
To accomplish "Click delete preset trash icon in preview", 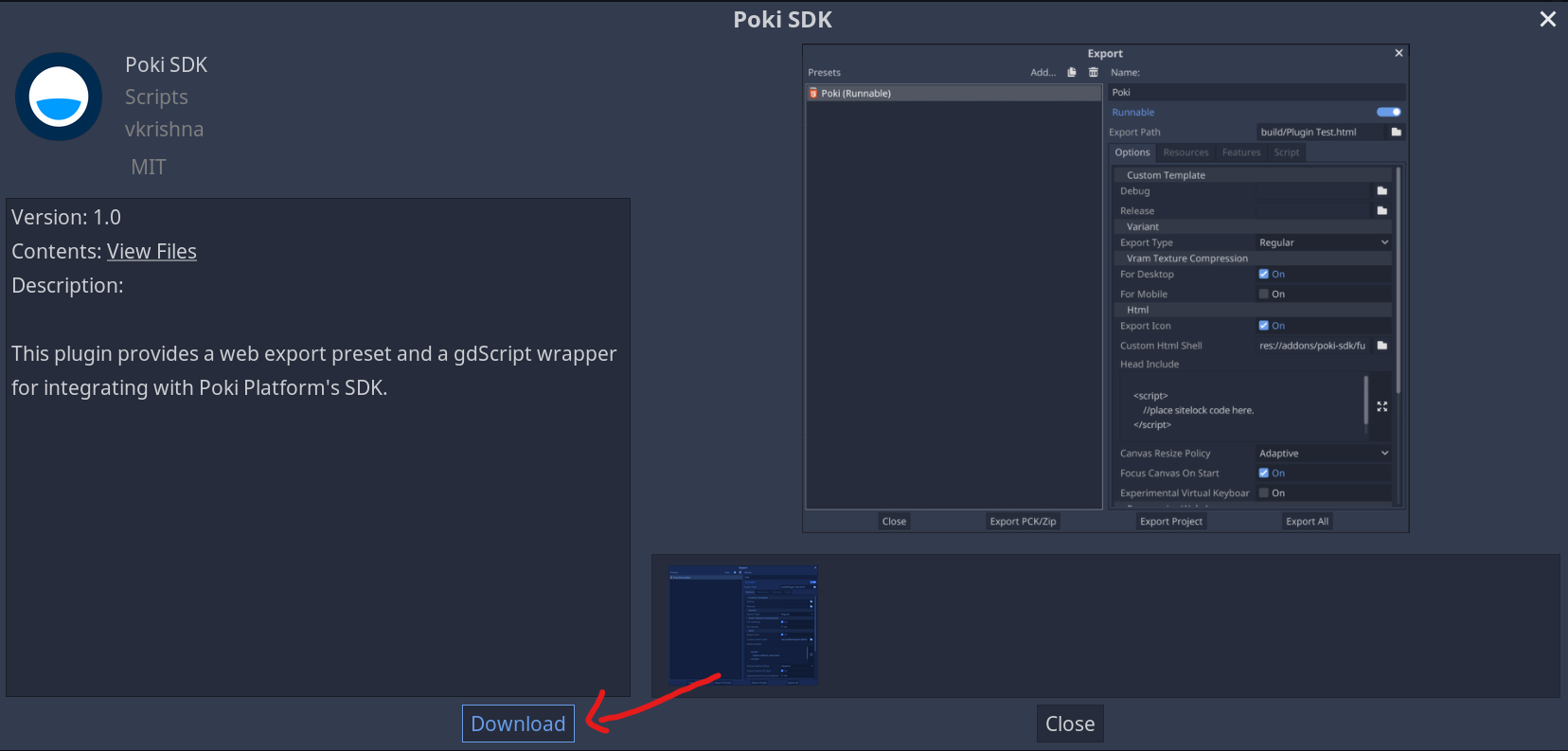I will (x=1094, y=72).
